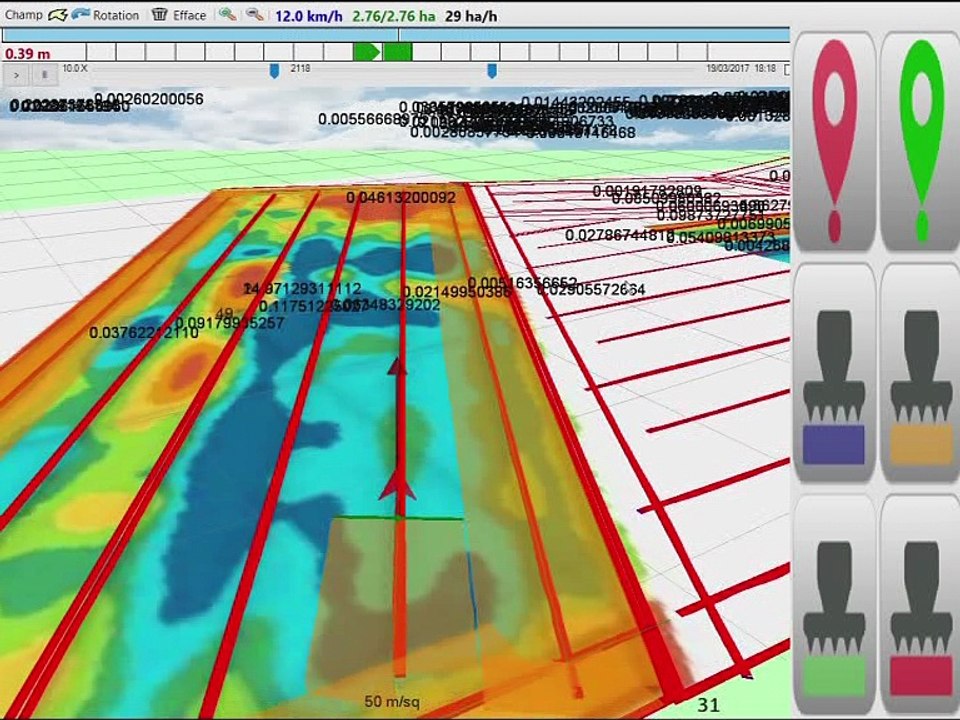Click the red tractor arrow on the map
This screenshot has height=720, width=960.
[397, 484]
